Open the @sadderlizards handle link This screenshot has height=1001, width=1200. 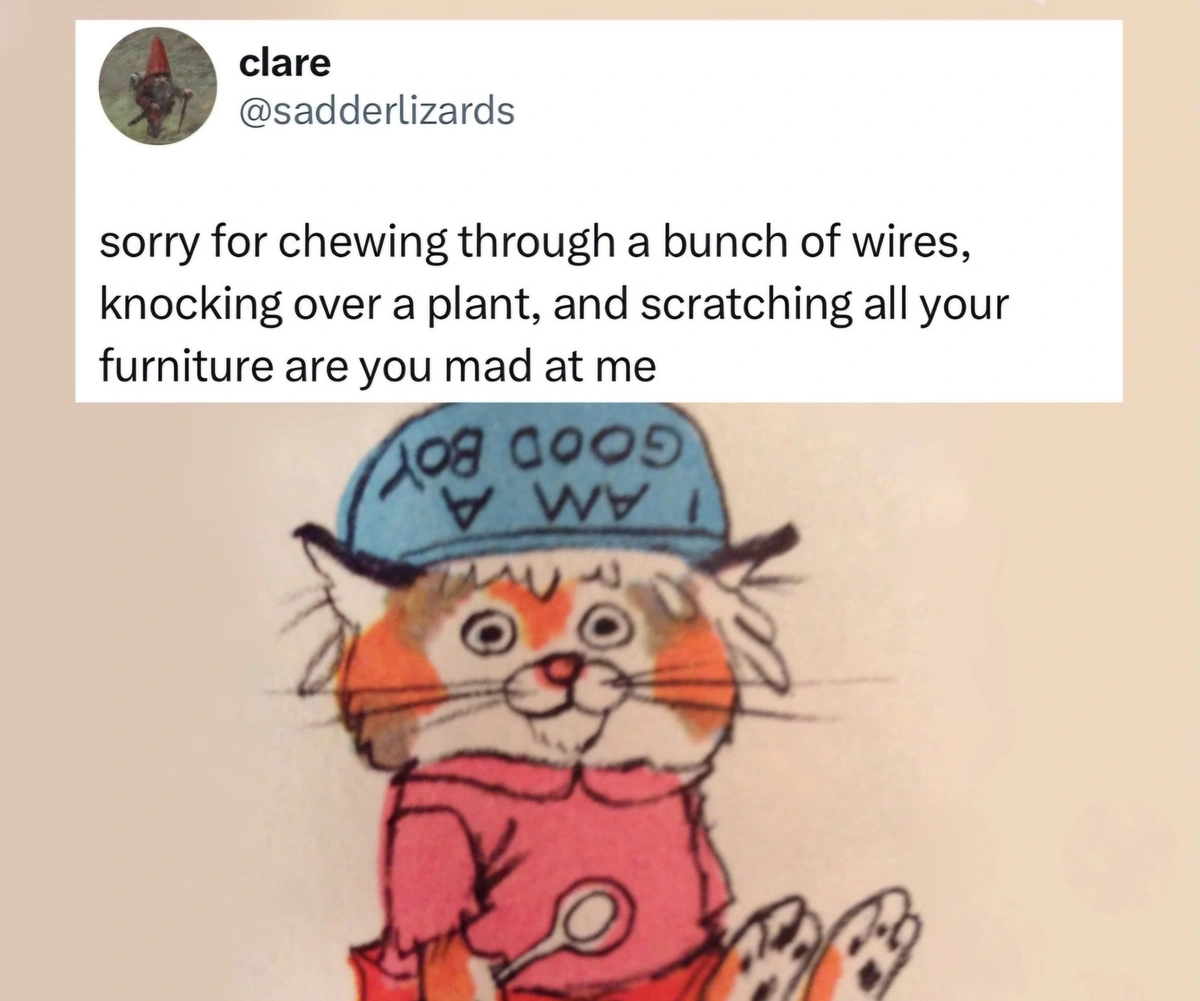(376, 111)
